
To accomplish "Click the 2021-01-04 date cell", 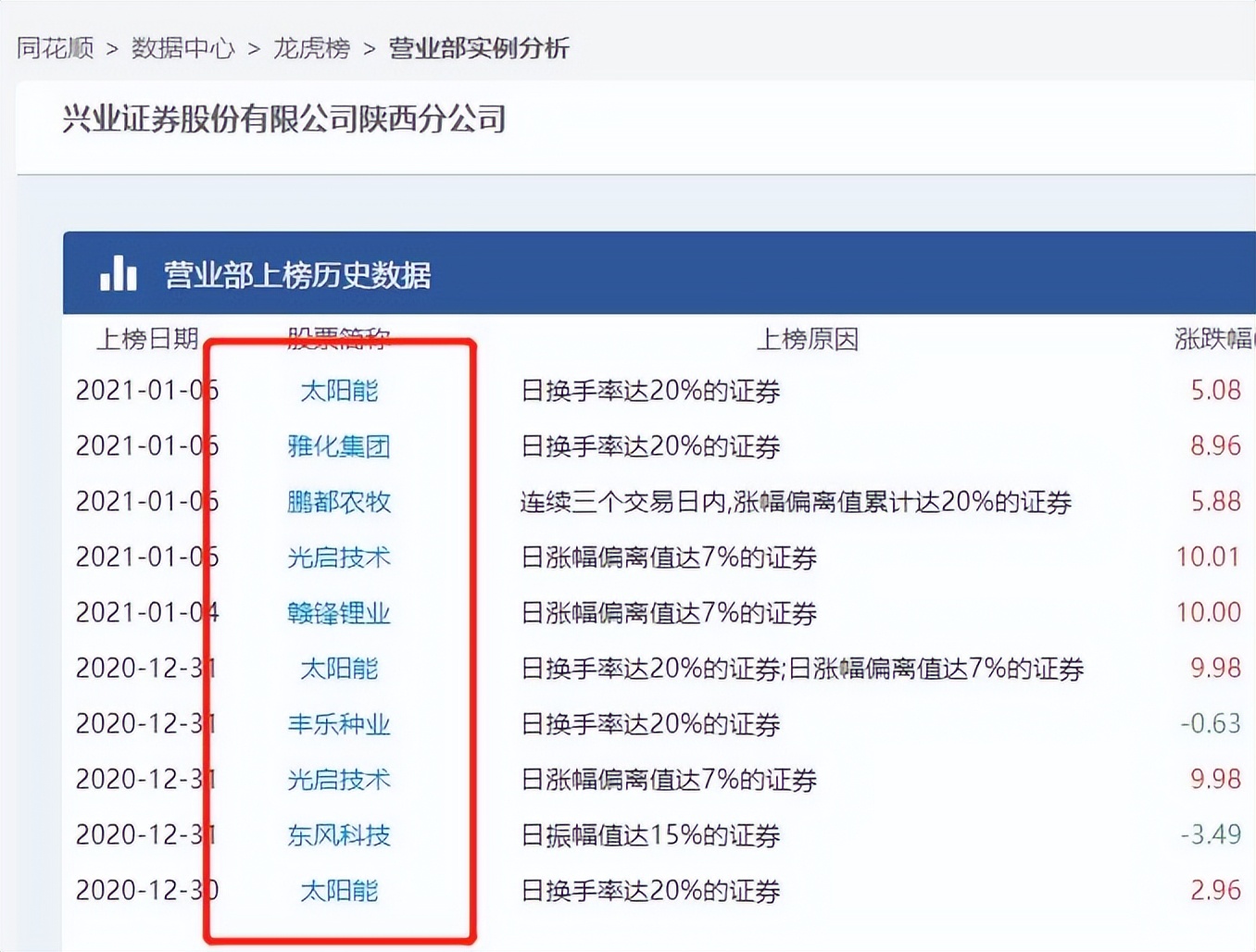I will pyautogui.click(x=147, y=612).
